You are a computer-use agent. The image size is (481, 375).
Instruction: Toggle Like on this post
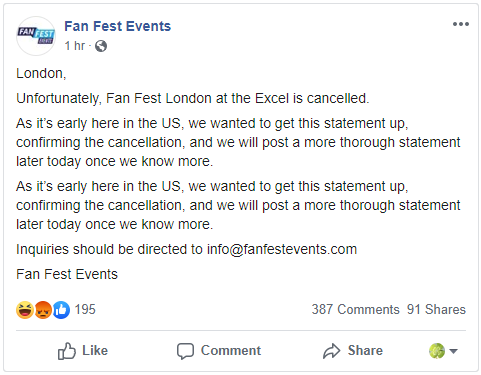pos(83,351)
